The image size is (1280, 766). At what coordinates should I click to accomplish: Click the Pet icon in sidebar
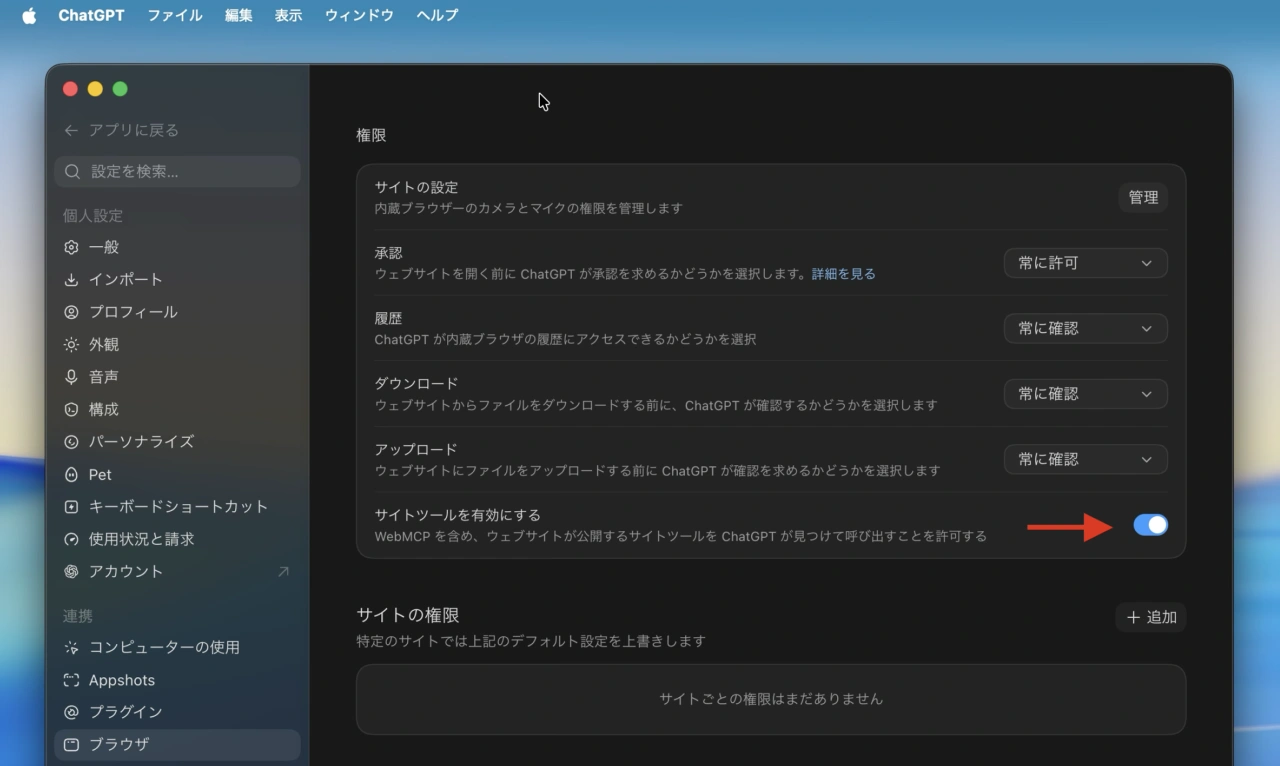point(71,474)
